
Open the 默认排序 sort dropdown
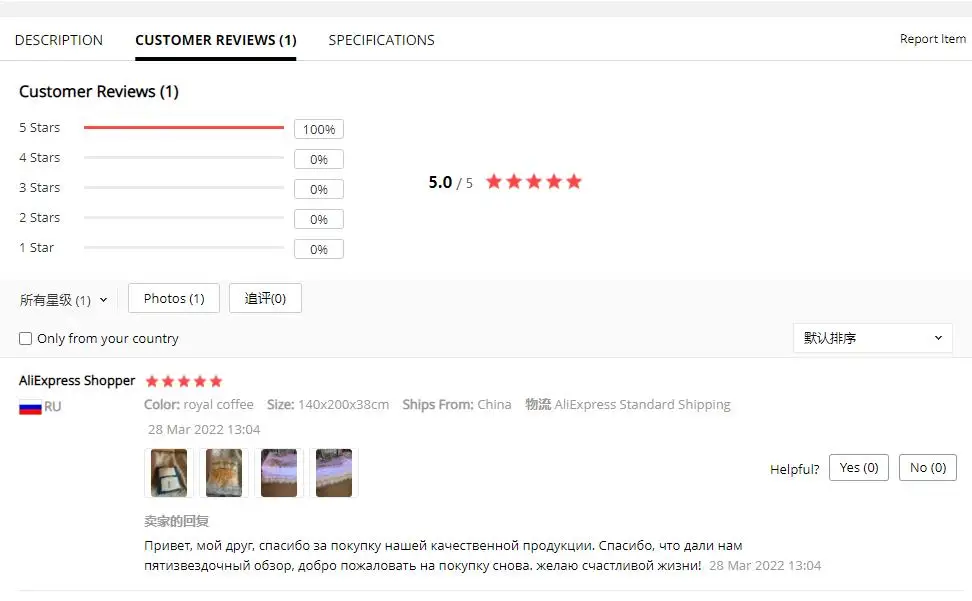coord(873,338)
